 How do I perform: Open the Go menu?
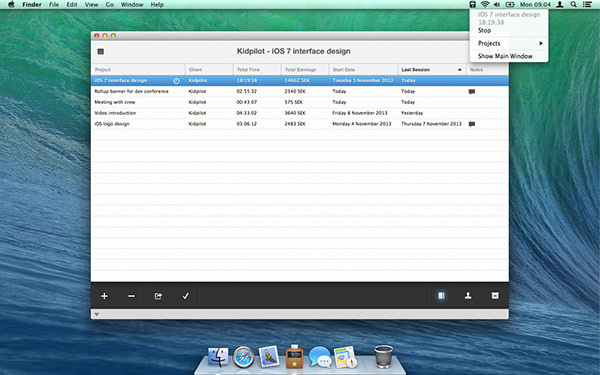click(109, 5)
